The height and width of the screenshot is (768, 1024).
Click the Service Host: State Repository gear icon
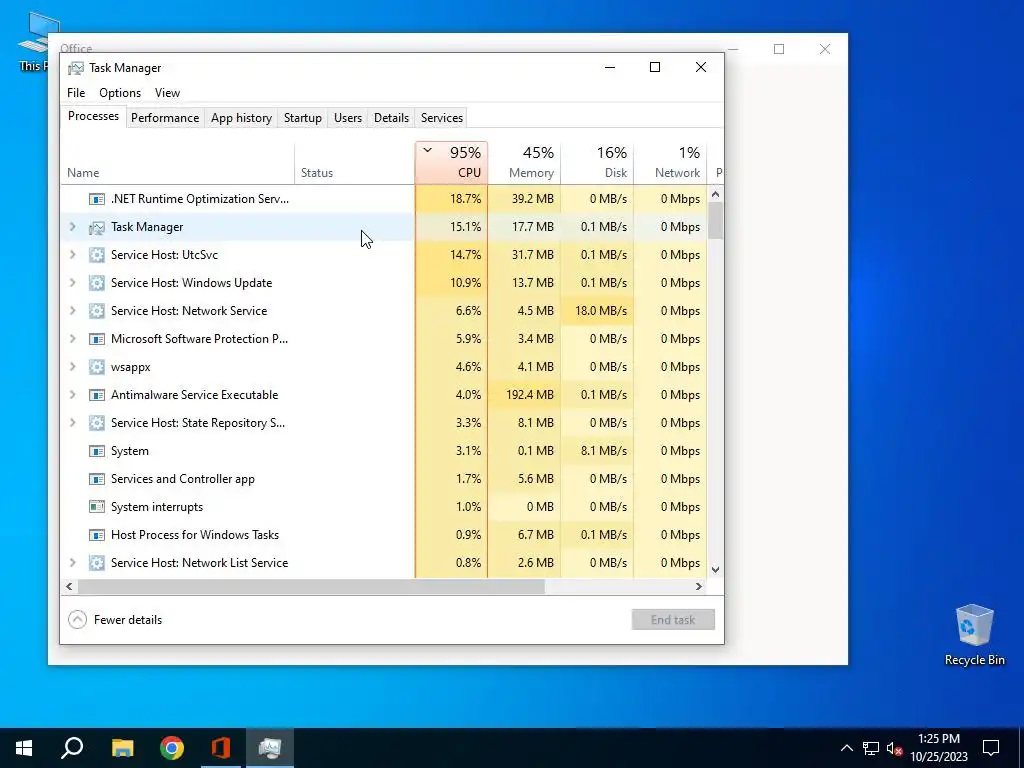coord(97,423)
